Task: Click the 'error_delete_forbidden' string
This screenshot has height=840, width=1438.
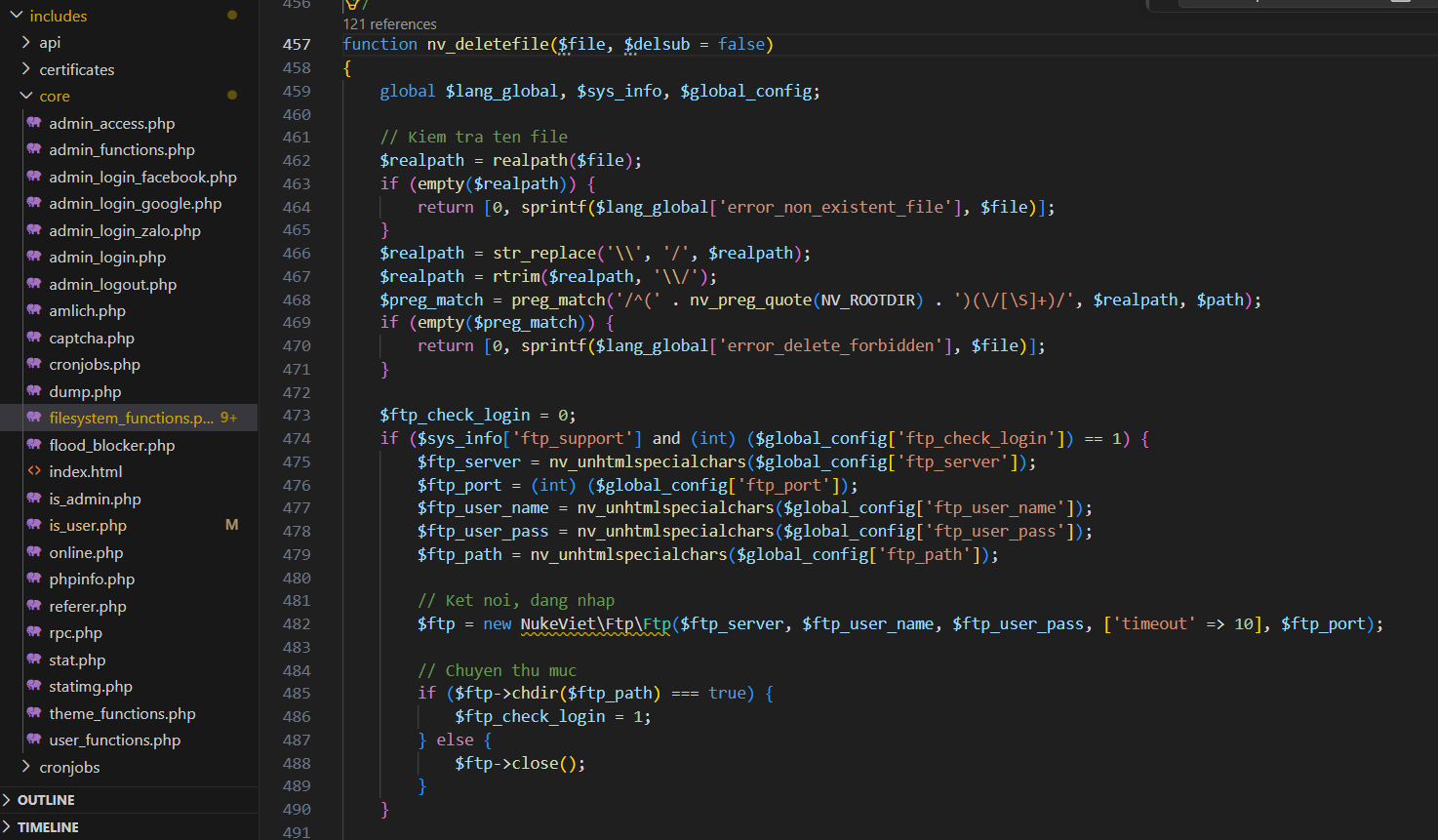Action: click(831, 345)
